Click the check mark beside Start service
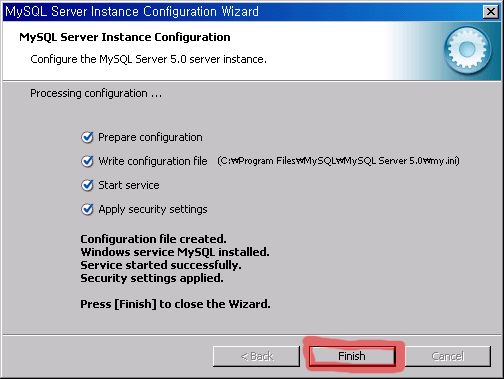Viewport: 504px width, 379px height. [x=87, y=185]
